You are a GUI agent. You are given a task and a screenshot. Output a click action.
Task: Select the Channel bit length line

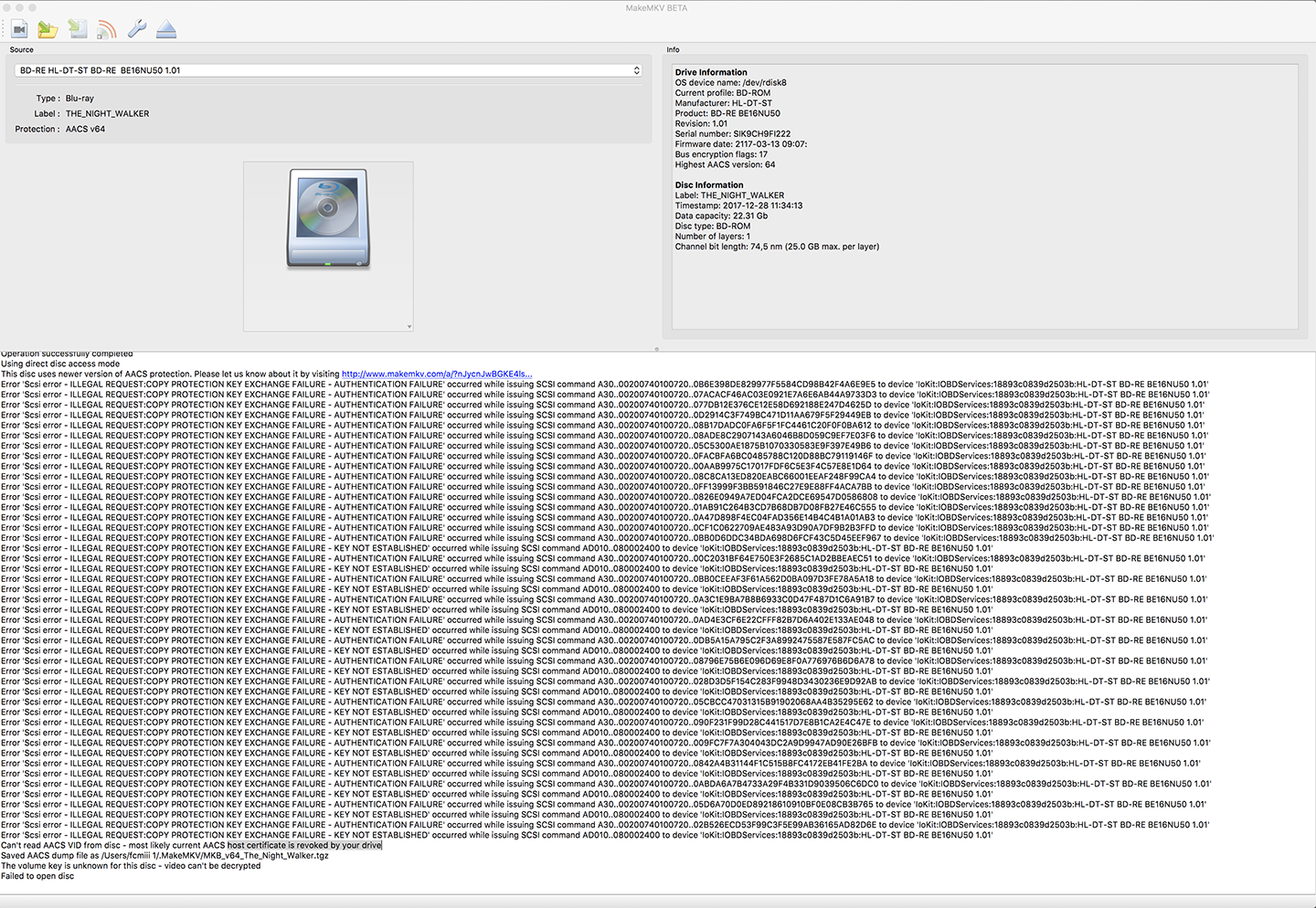[777, 247]
